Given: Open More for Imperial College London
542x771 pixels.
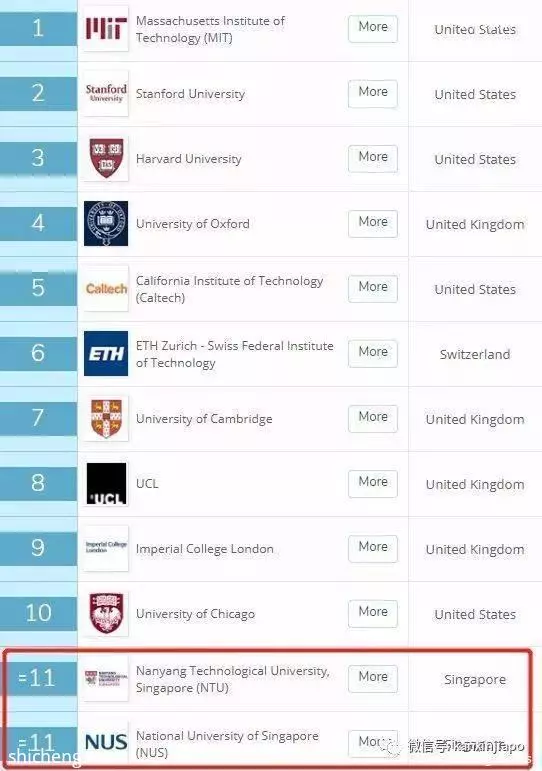Looking at the screenshot, I should (373, 548).
